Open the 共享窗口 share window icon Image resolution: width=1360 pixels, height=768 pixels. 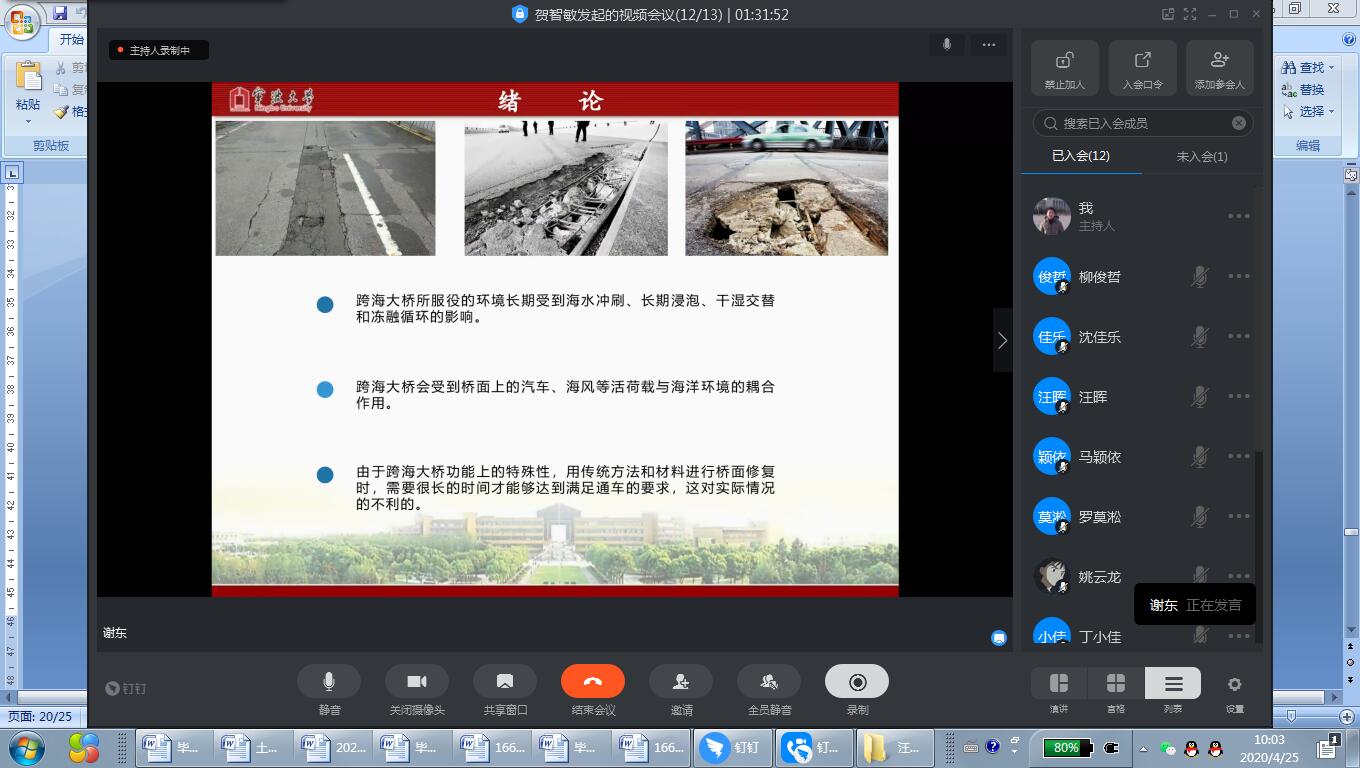(x=505, y=682)
